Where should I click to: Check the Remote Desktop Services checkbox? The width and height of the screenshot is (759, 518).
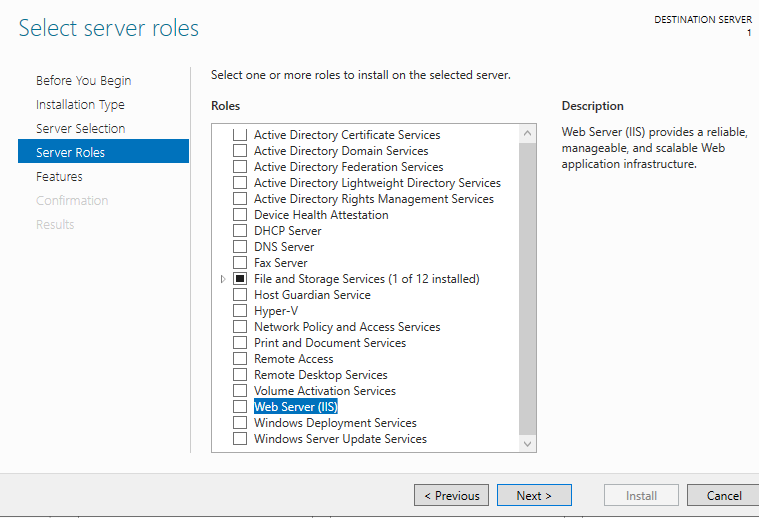coord(240,375)
